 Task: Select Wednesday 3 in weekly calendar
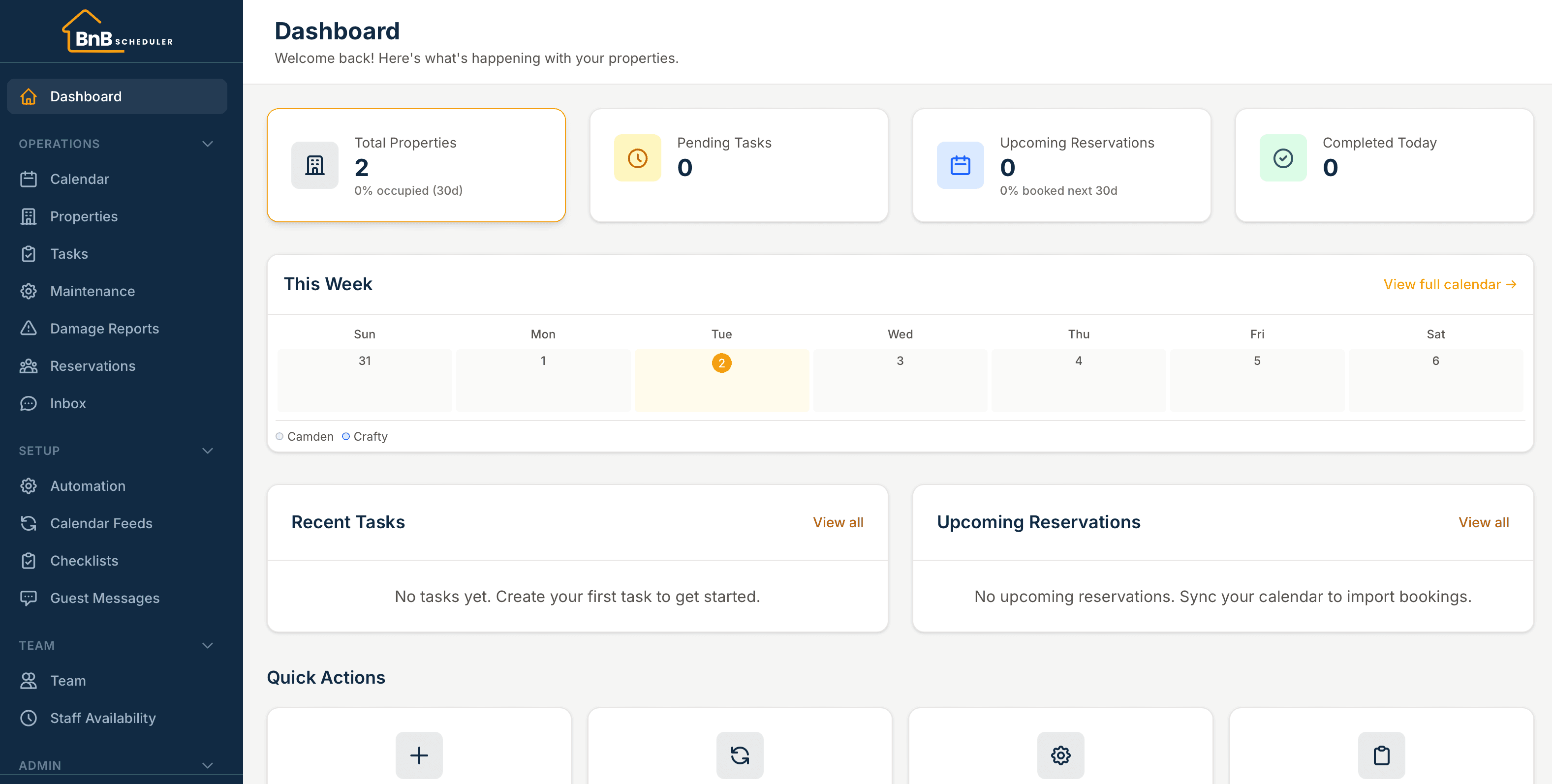(x=900, y=381)
